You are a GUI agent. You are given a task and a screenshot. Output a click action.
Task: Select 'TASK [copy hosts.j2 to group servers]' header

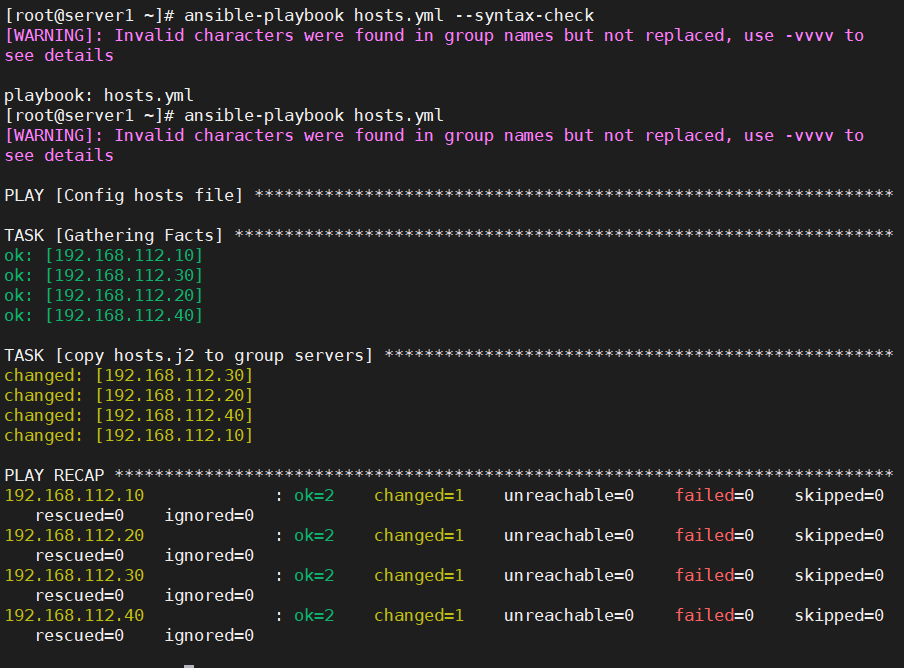(x=189, y=355)
